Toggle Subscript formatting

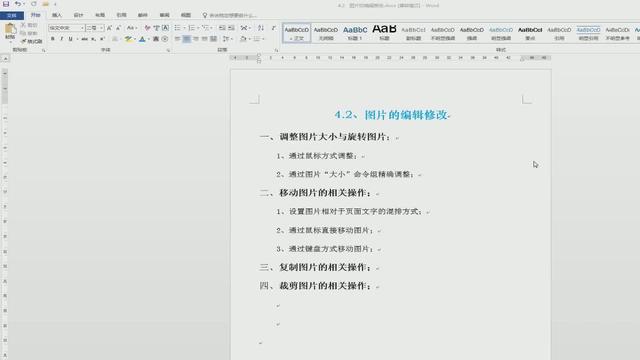93,39
